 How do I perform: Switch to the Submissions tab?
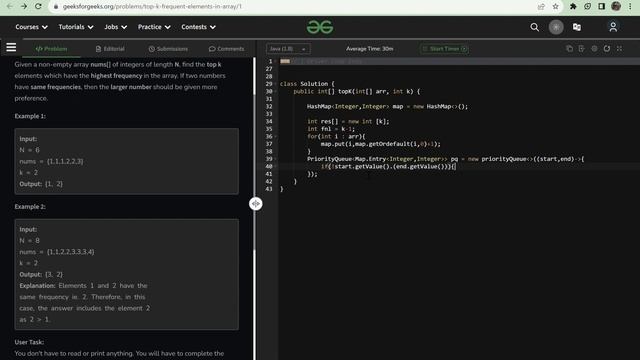[x=168, y=49]
